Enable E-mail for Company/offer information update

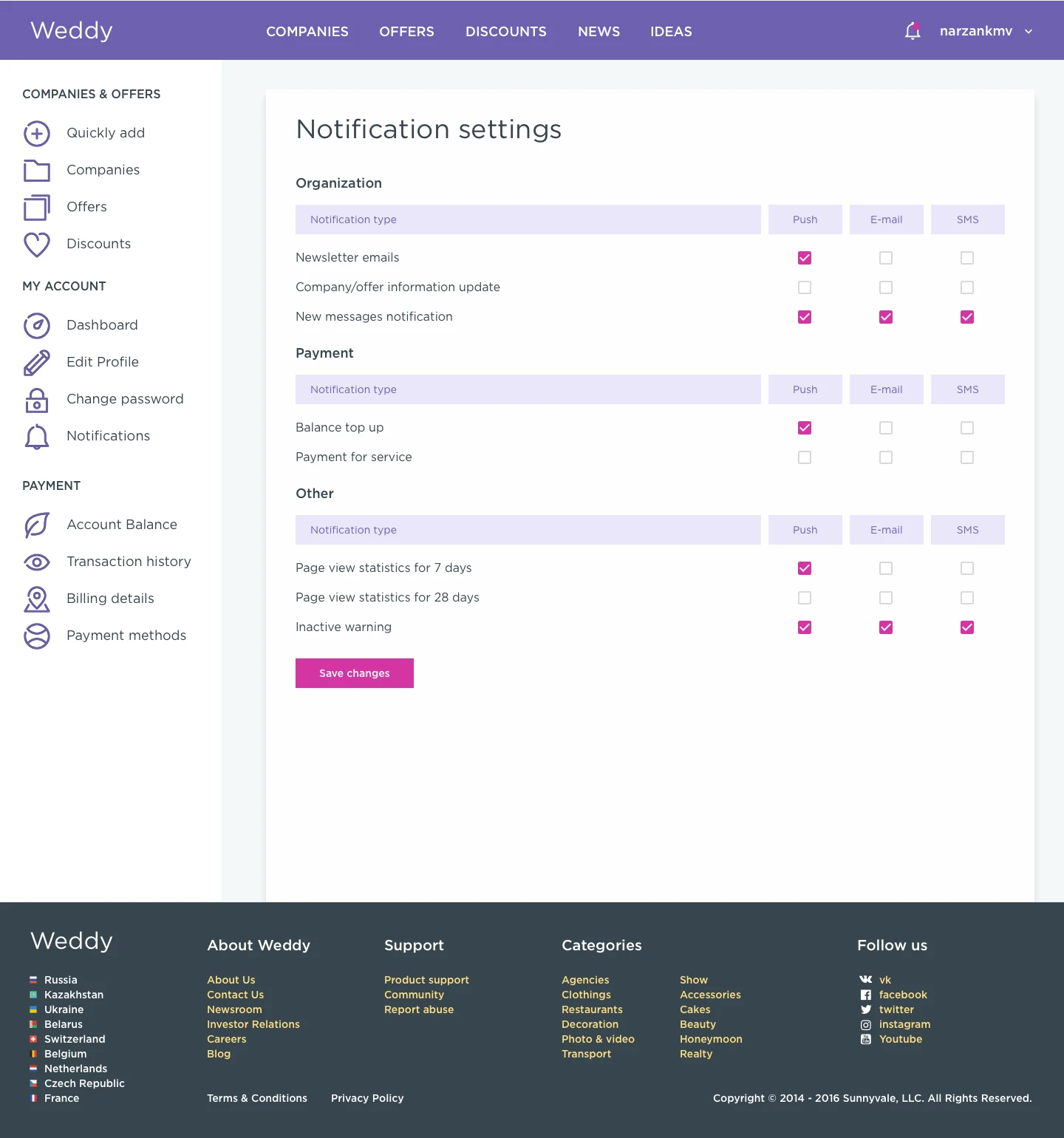point(886,287)
